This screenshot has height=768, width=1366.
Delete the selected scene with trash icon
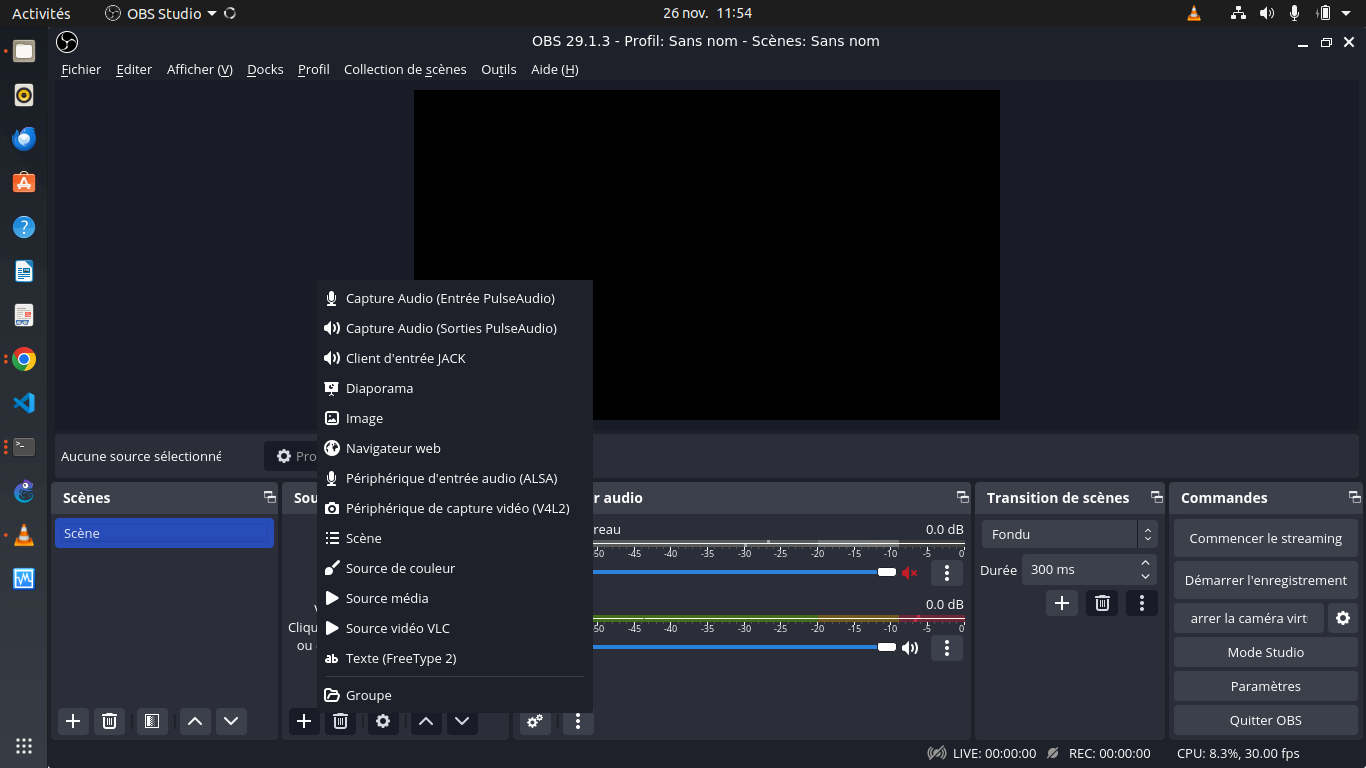(x=110, y=721)
